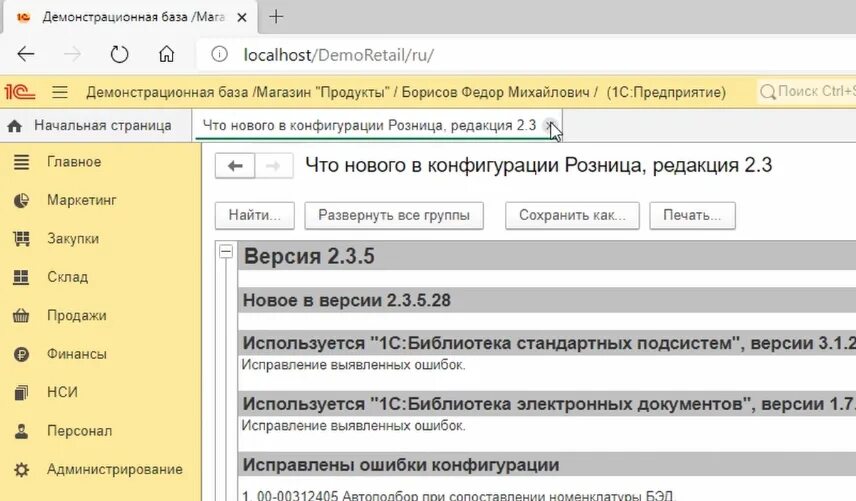The width and height of the screenshot is (856, 501).
Task: Go to the browser home page
Action: [167, 54]
